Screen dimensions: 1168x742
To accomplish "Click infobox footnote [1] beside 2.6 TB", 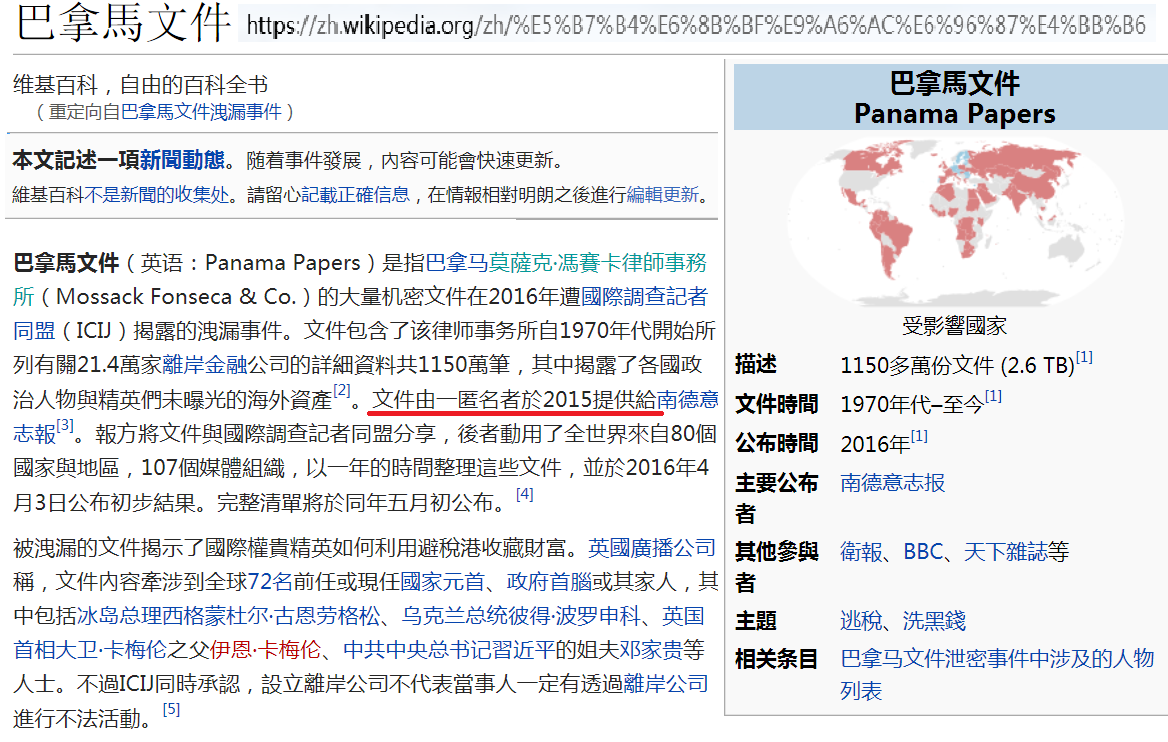I will (1084, 358).
